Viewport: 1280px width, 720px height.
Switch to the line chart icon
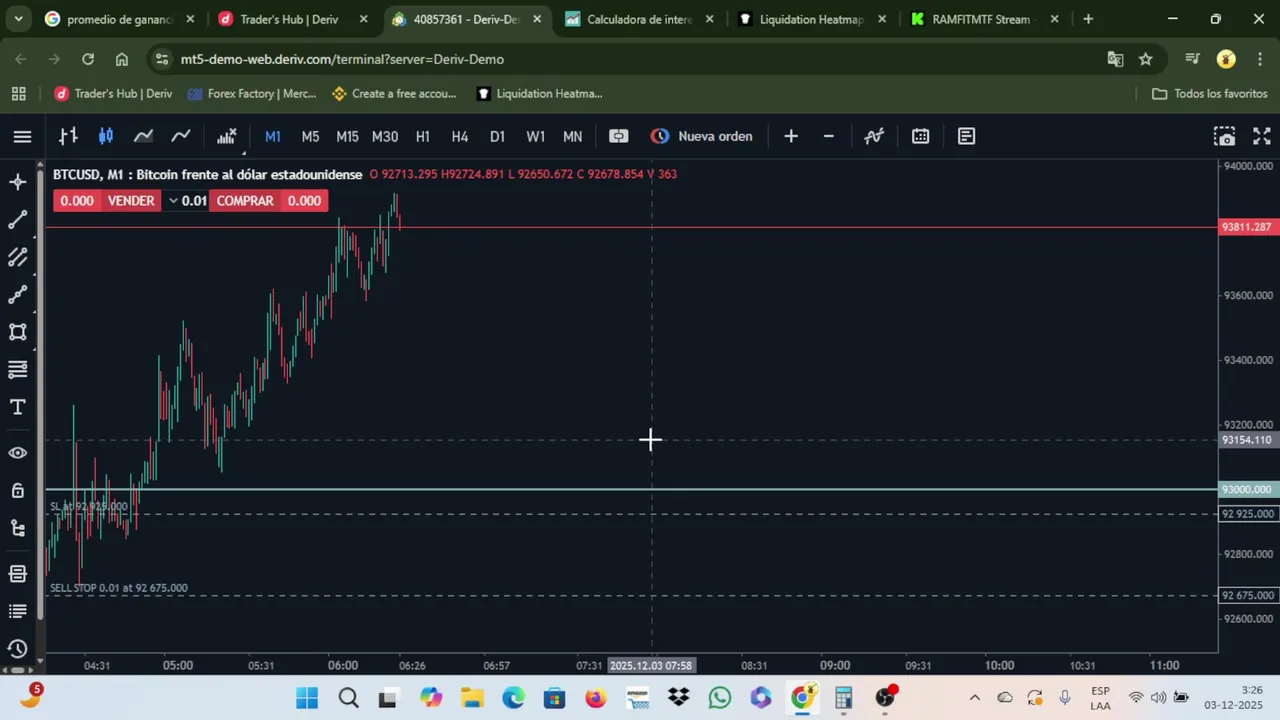[x=143, y=136]
